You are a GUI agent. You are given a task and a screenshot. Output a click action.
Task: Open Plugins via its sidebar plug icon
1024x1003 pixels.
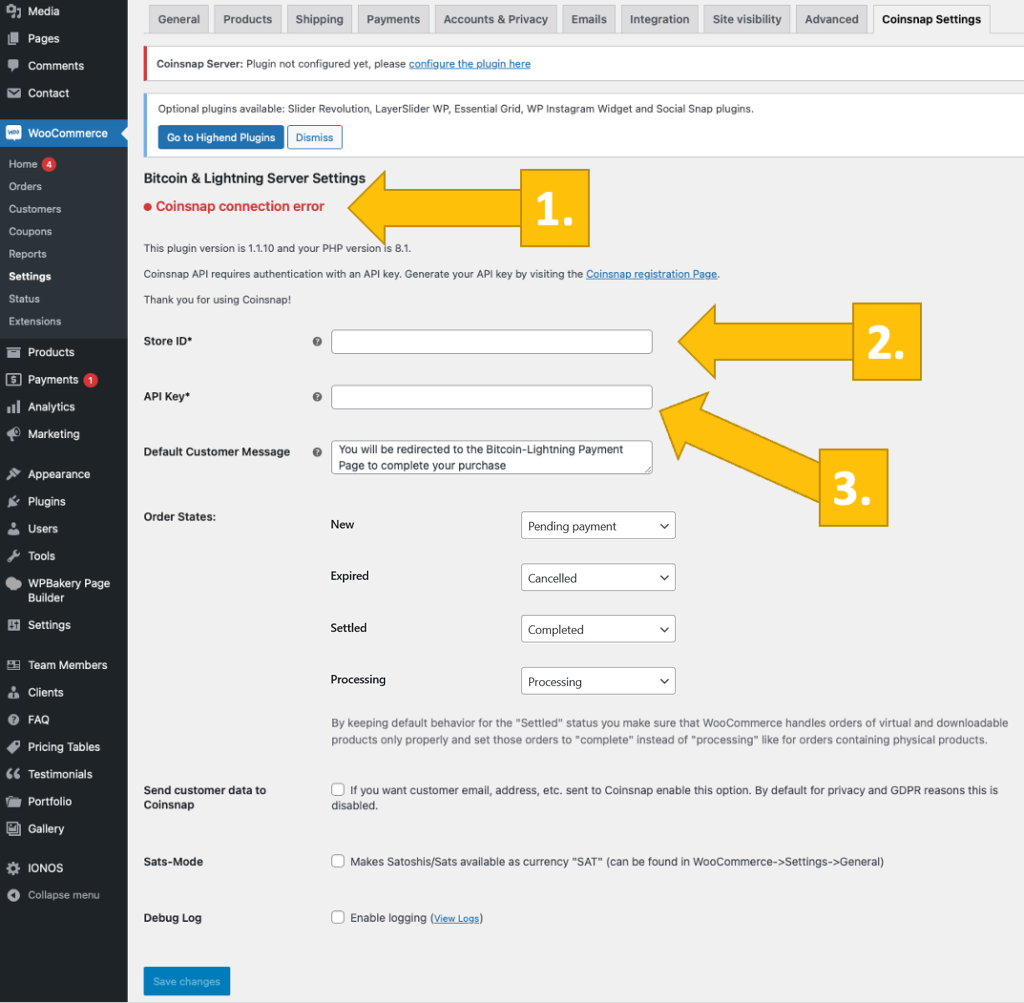13,502
